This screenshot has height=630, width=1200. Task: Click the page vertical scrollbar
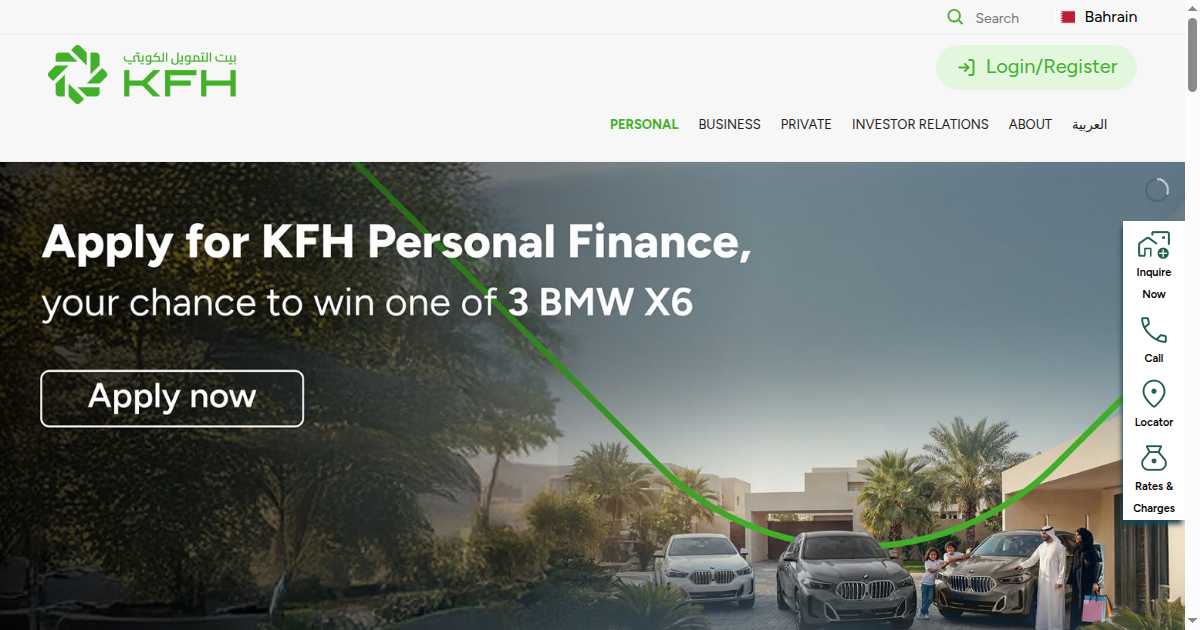(1192, 315)
